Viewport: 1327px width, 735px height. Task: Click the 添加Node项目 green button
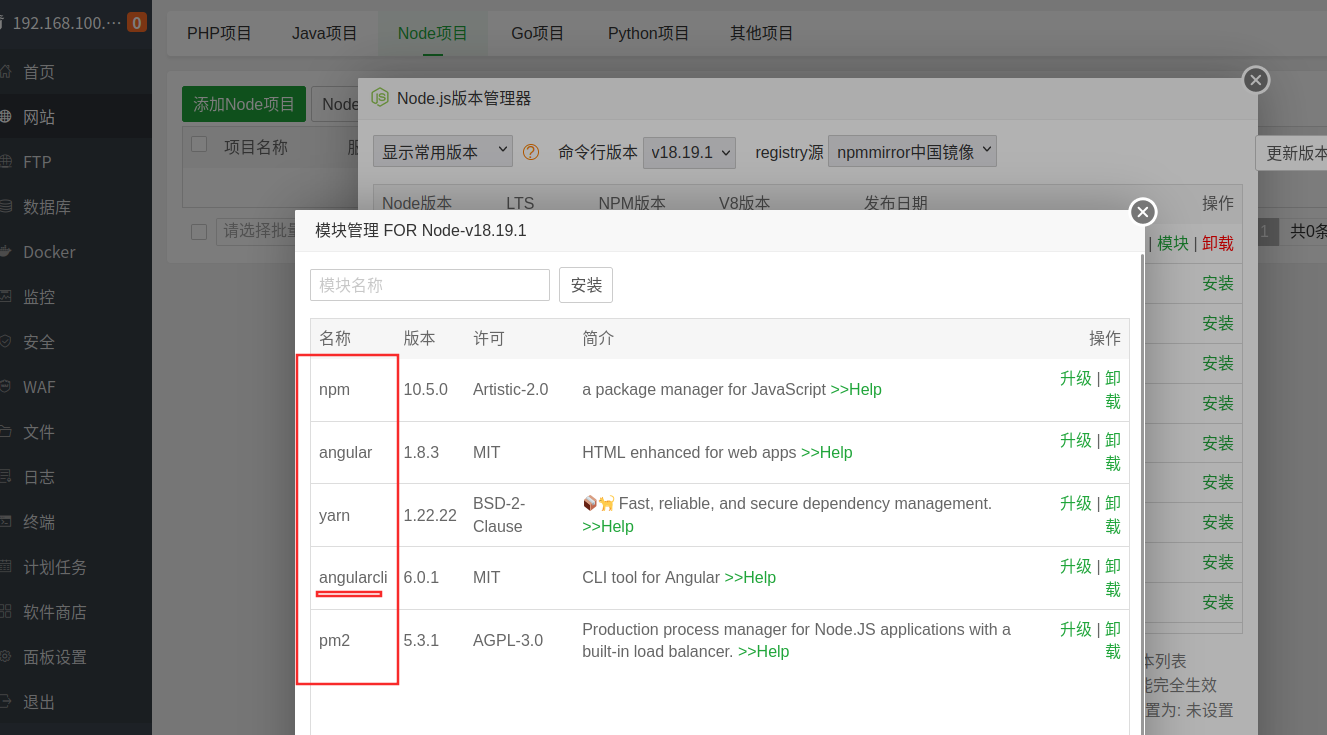click(244, 104)
